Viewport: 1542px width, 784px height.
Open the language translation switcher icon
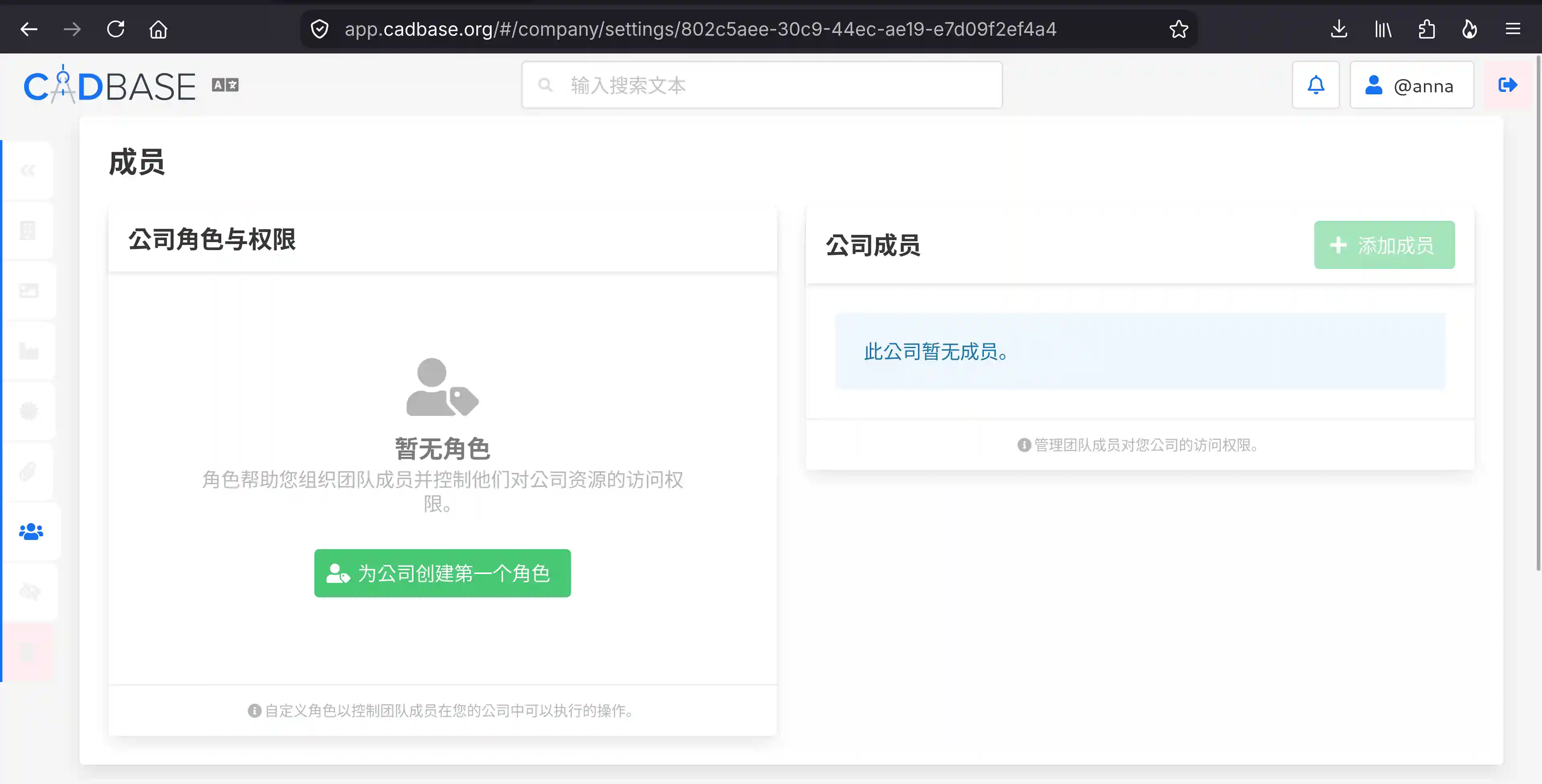(x=225, y=85)
